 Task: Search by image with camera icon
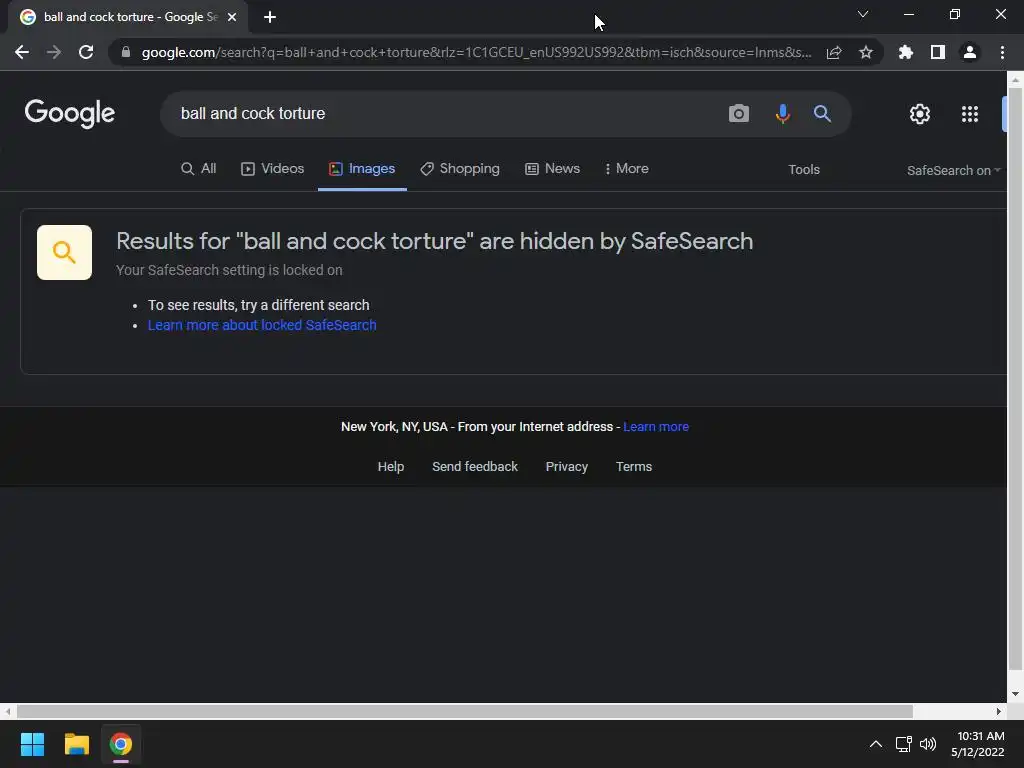click(x=739, y=114)
